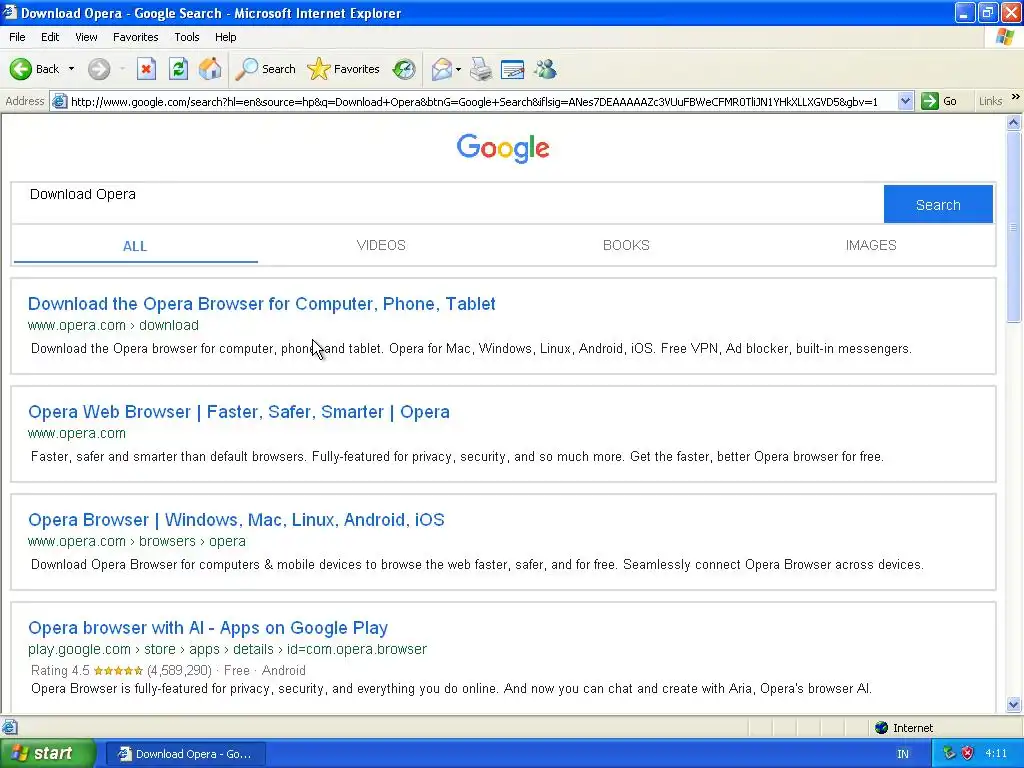Click the Windows flag logo throbber
Screen dimensions: 1024x768
pos(1004,37)
